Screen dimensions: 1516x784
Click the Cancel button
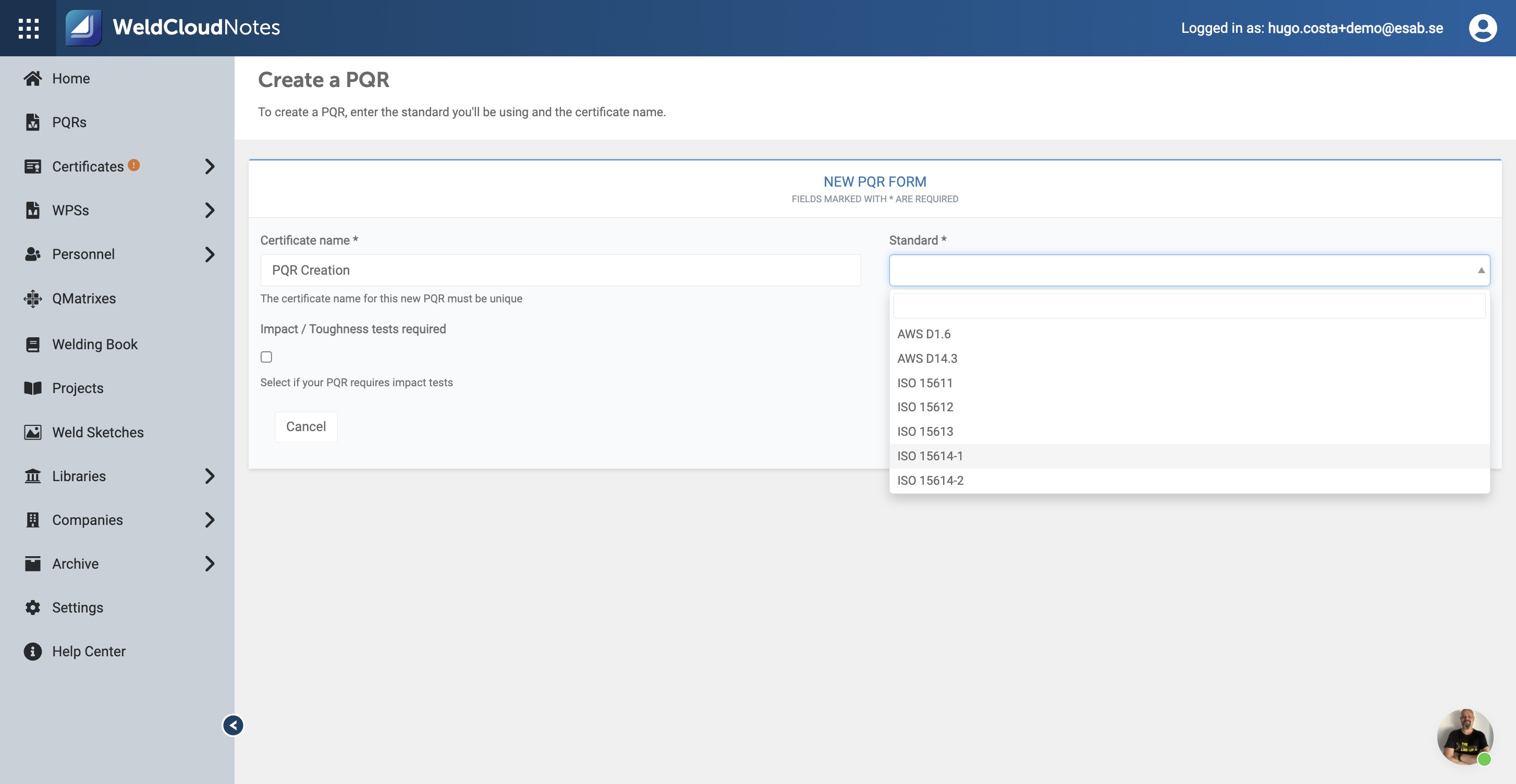306,427
